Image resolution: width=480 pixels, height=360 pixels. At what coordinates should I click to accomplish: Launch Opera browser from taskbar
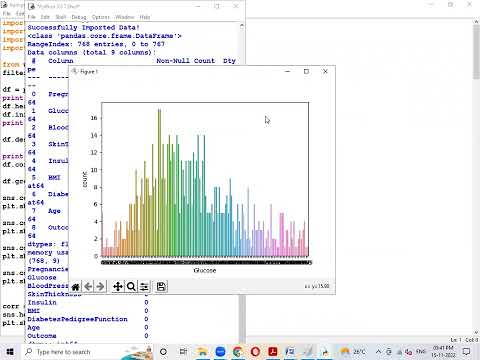255,352
